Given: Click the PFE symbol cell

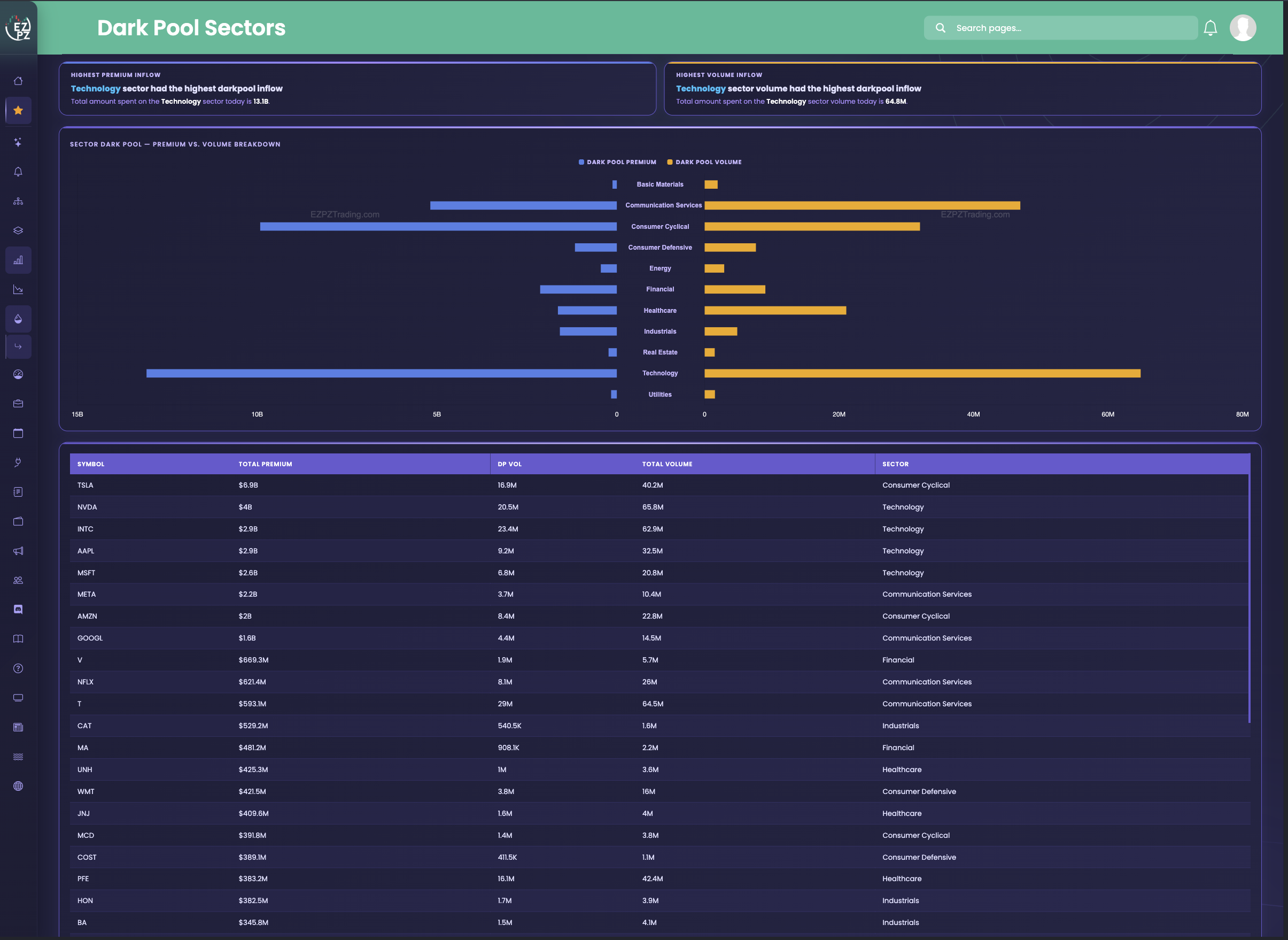Looking at the screenshot, I should [x=83, y=879].
